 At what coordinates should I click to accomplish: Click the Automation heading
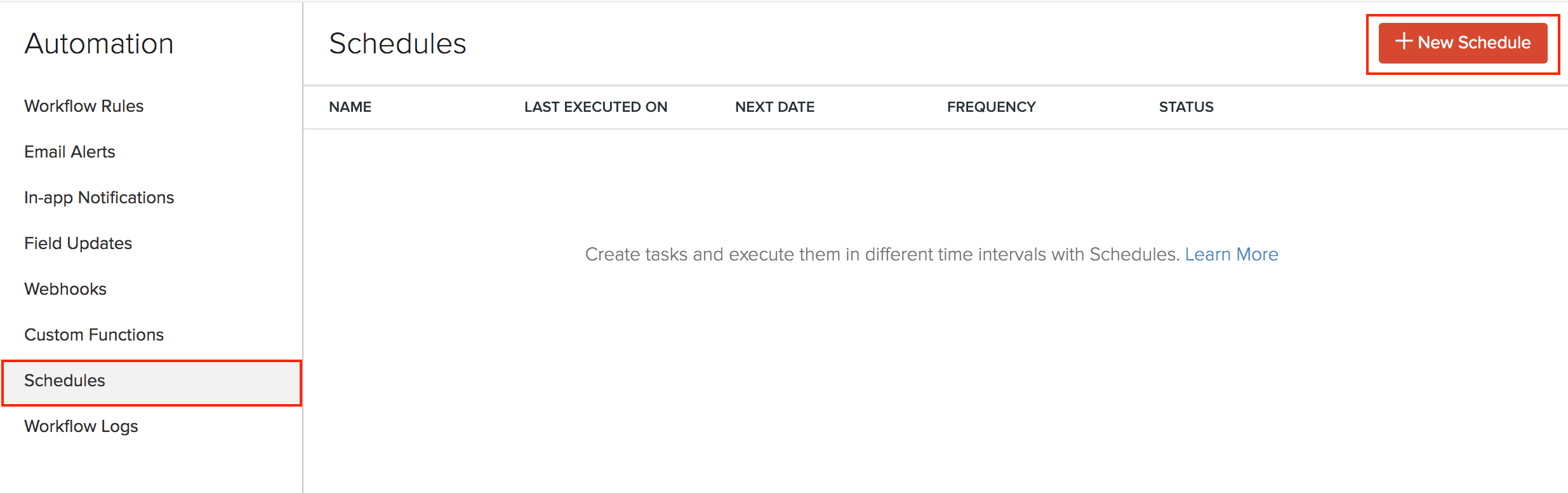pyautogui.click(x=99, y=43)
